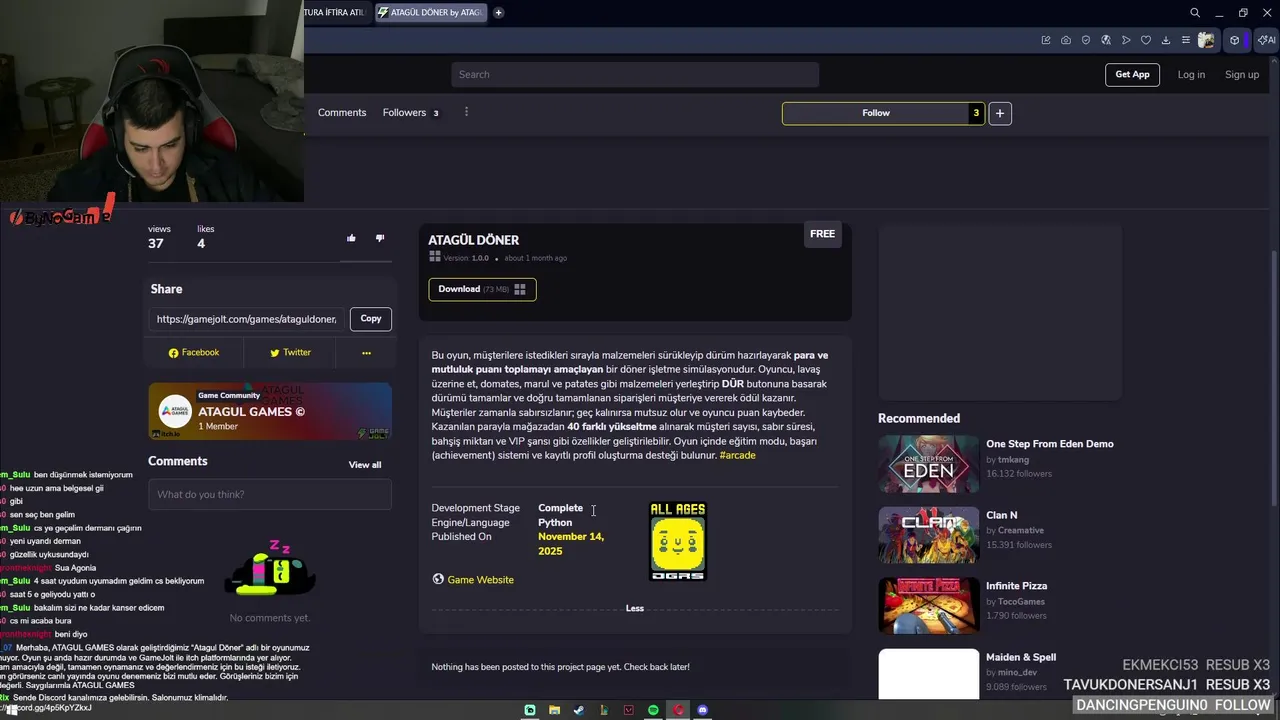The image size is (1280, 720).
Task: Click the Get App button
Action: click(x=1132, y=74)
